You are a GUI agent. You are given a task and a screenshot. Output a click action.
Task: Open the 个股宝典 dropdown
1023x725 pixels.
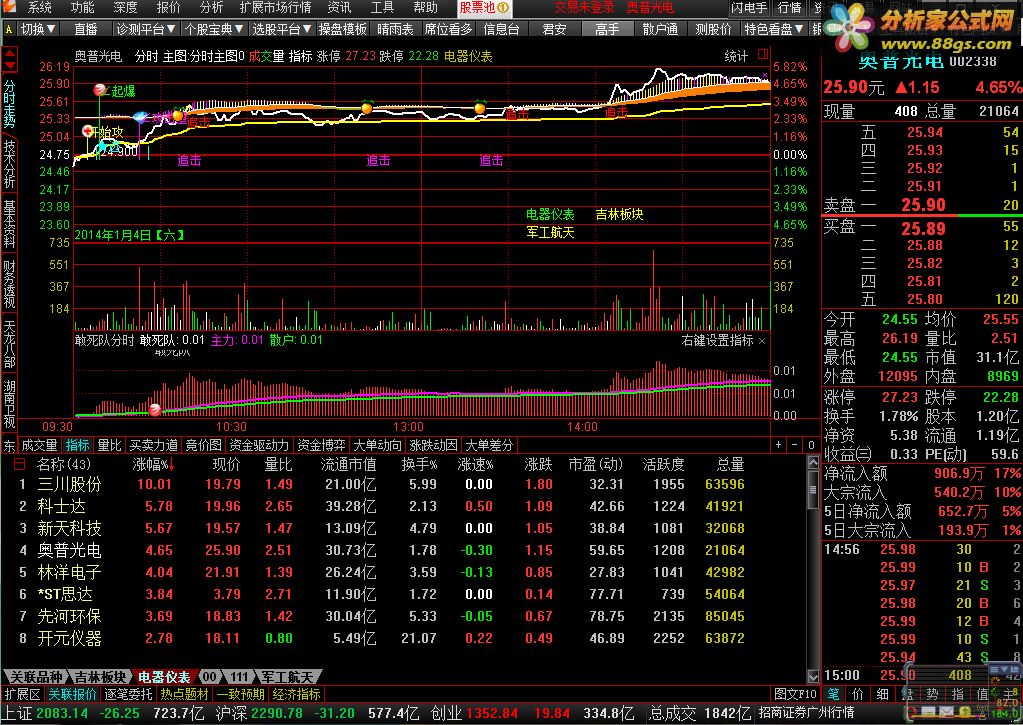213,29
